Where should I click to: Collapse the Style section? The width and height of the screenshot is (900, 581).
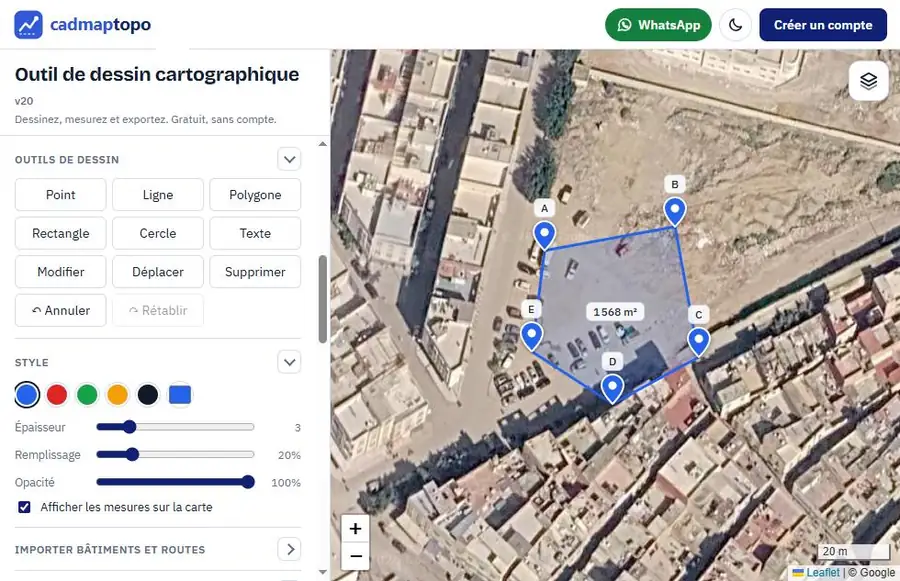tap(289, 362)
